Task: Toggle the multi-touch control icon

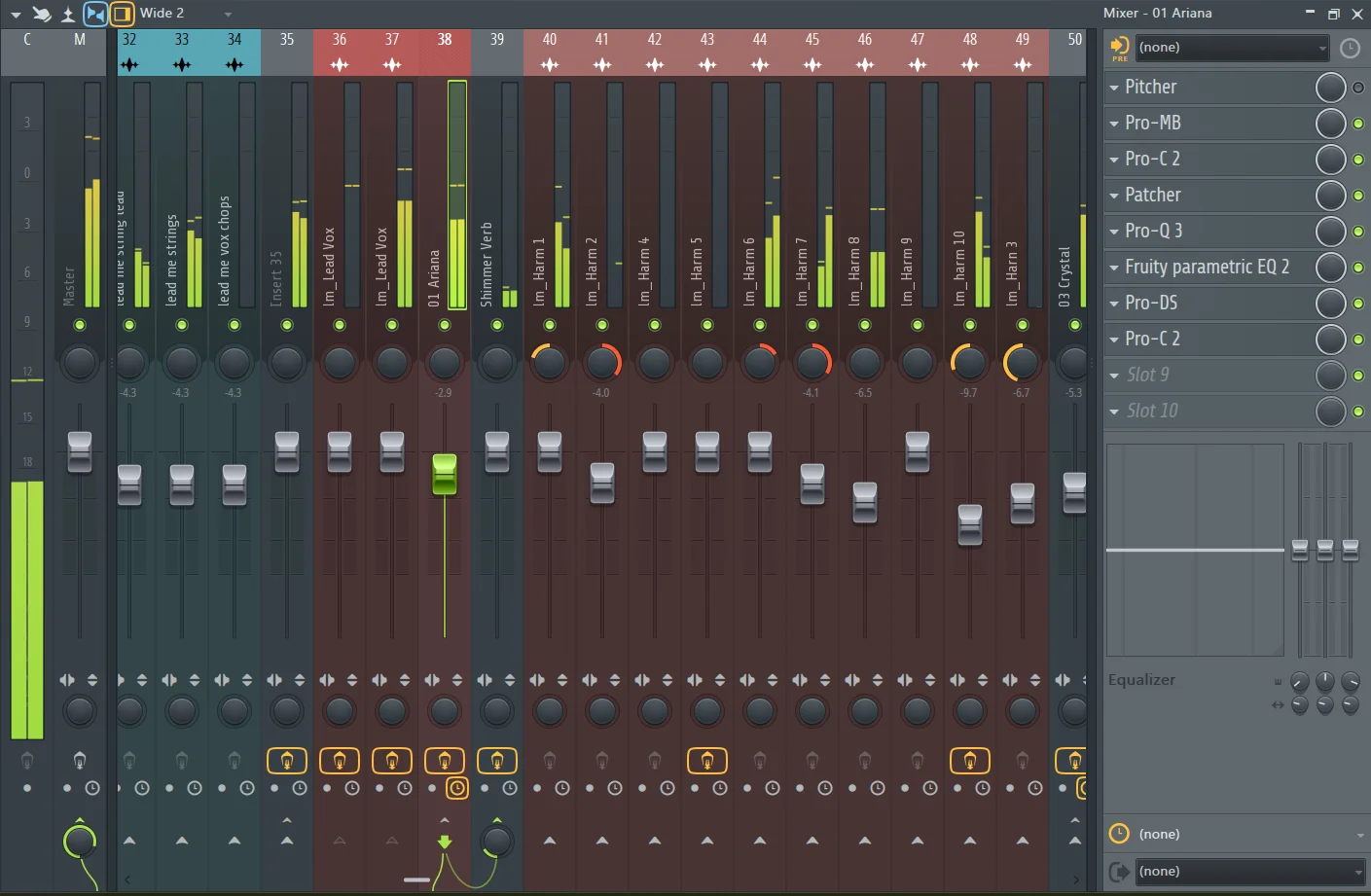Action: [42, 14]
